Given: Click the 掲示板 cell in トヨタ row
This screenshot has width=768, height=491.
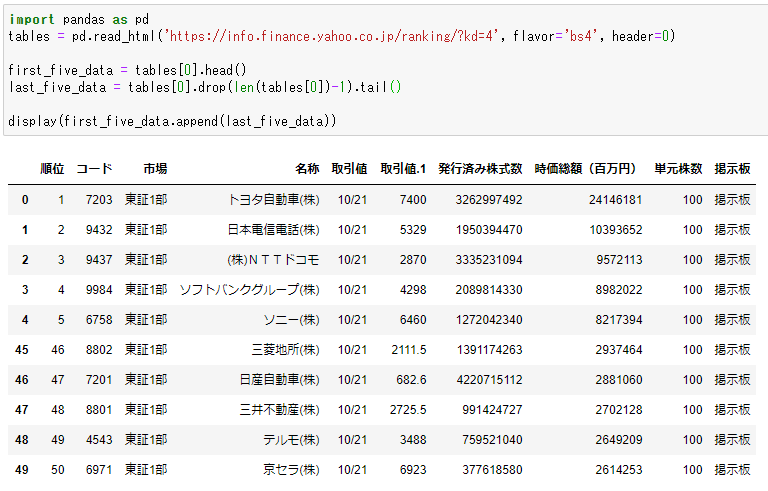Looking at the screenshot, I should (x=732, y=200).
